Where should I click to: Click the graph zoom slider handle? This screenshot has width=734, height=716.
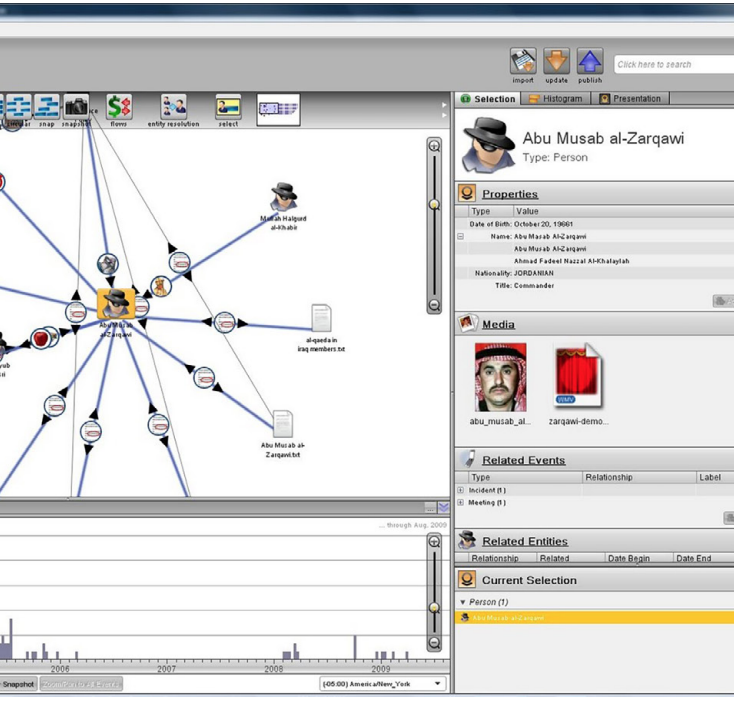(434, 204)
